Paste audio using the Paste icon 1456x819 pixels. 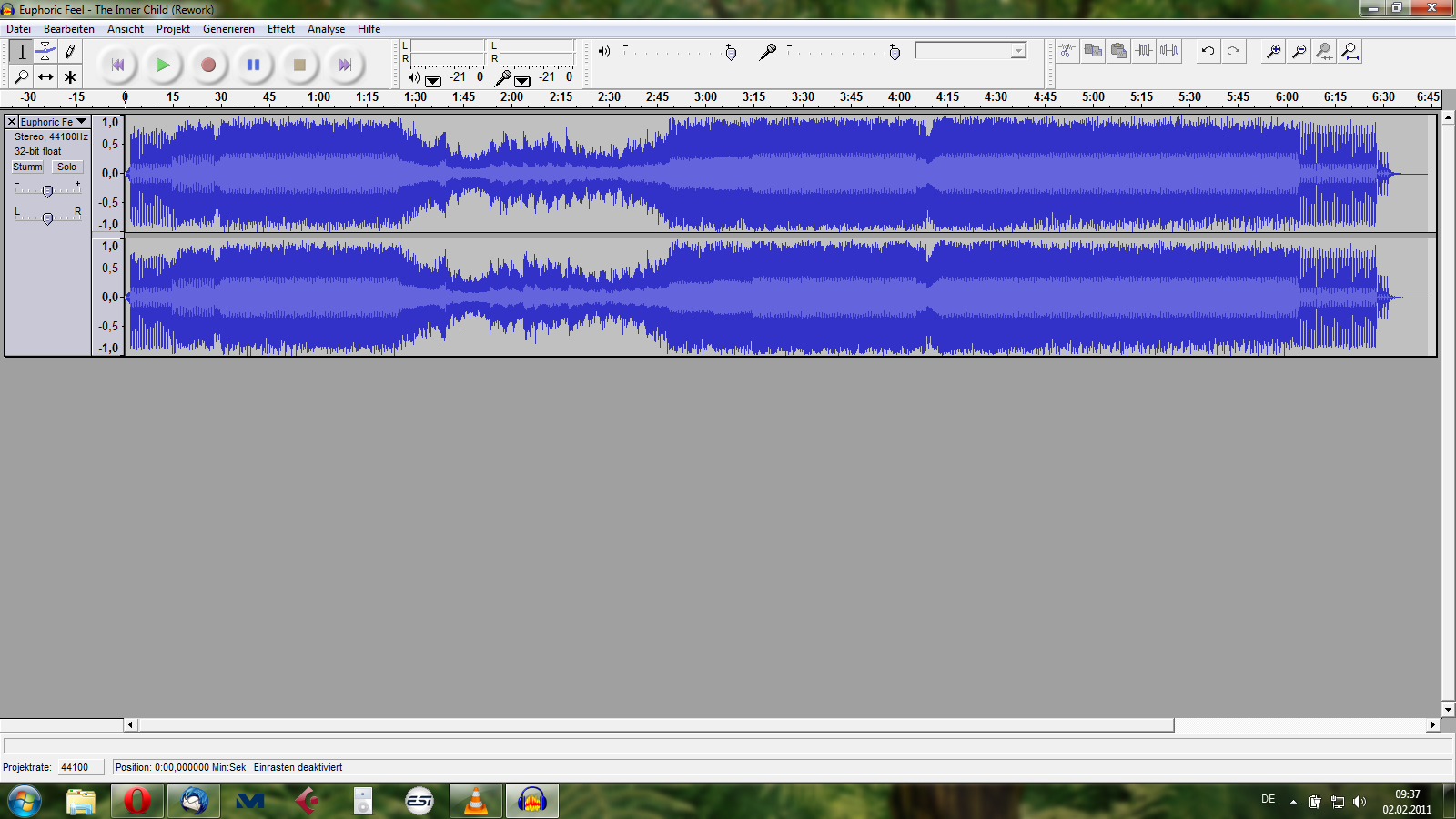tap(1118, 51)
